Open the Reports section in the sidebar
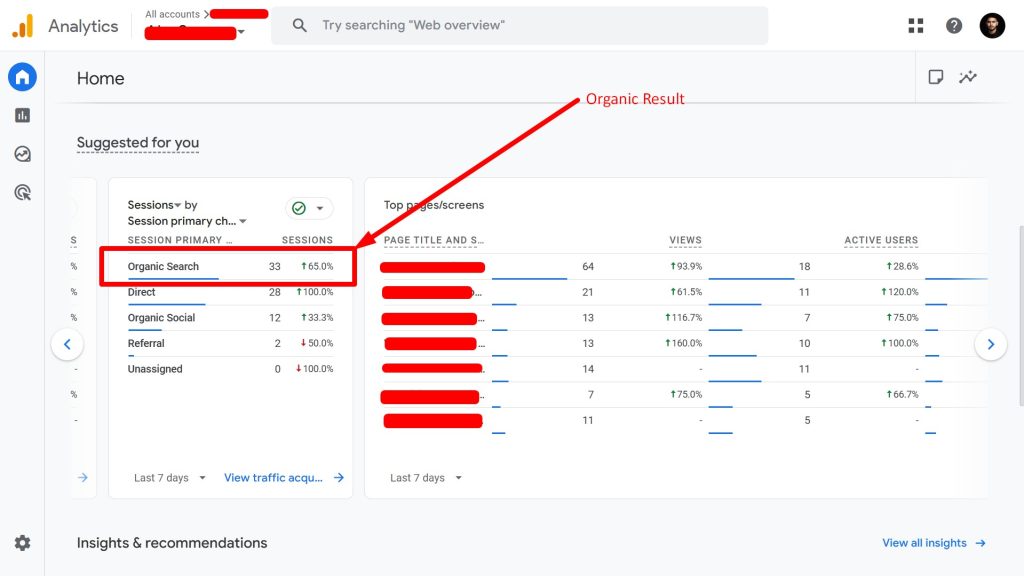The height and width of the screenshot is (576, 1024). click(x=22, y=115)
